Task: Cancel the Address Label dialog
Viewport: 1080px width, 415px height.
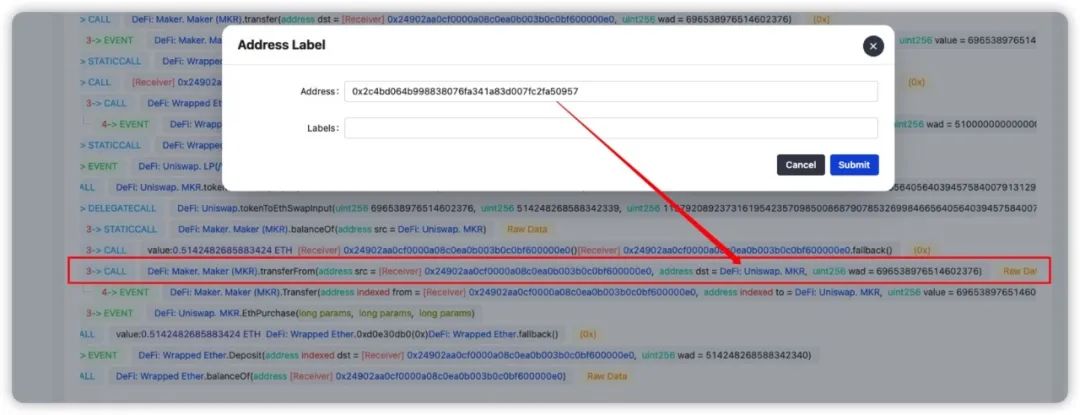Action: tap(800, 165)
